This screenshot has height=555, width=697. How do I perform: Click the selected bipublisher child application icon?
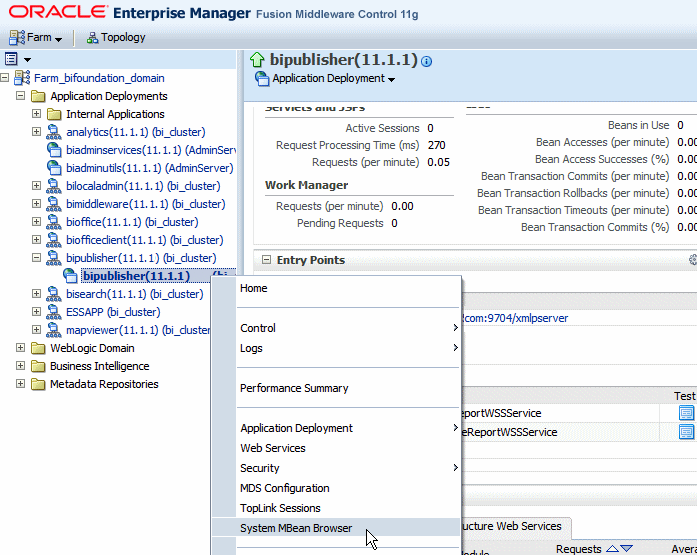tap(70, 276)
